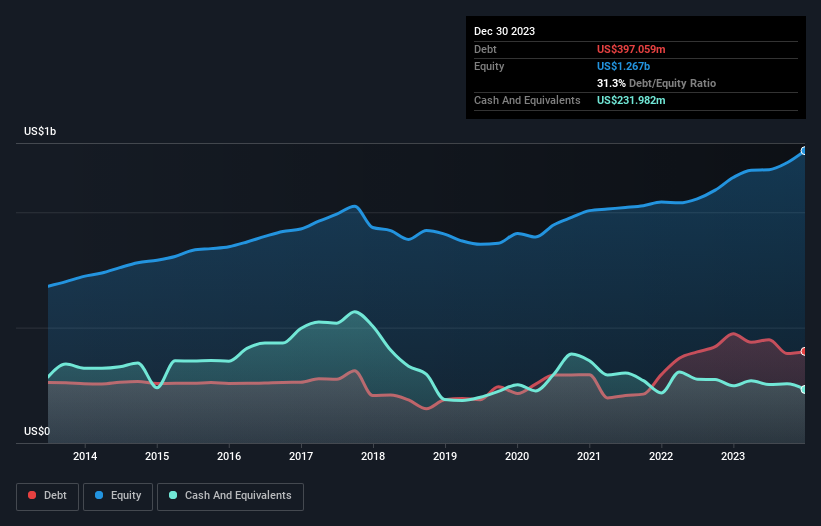Click the 2017 x-axis label

tap(301, 456)
